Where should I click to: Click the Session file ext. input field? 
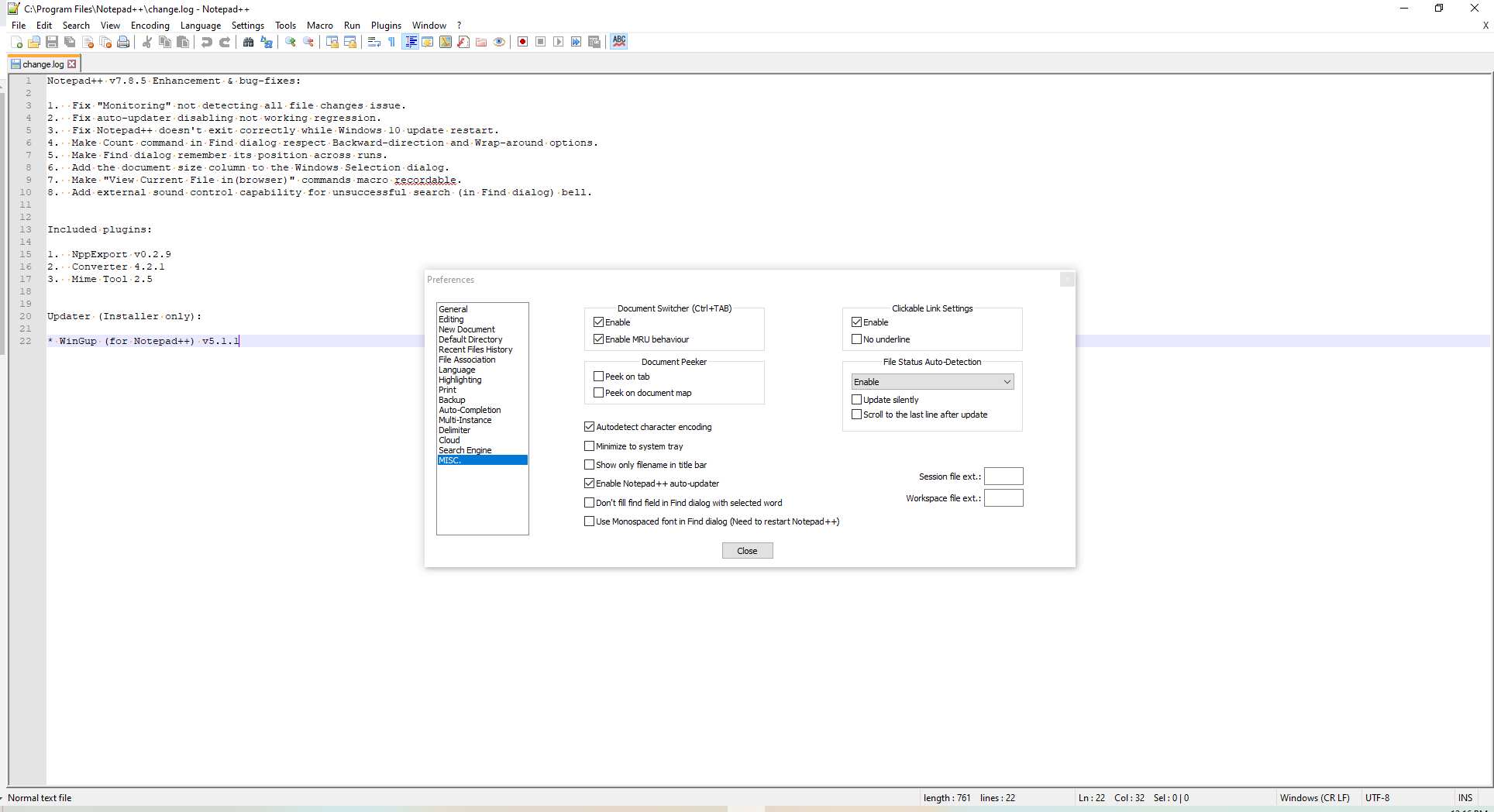tap(1003, 477)
